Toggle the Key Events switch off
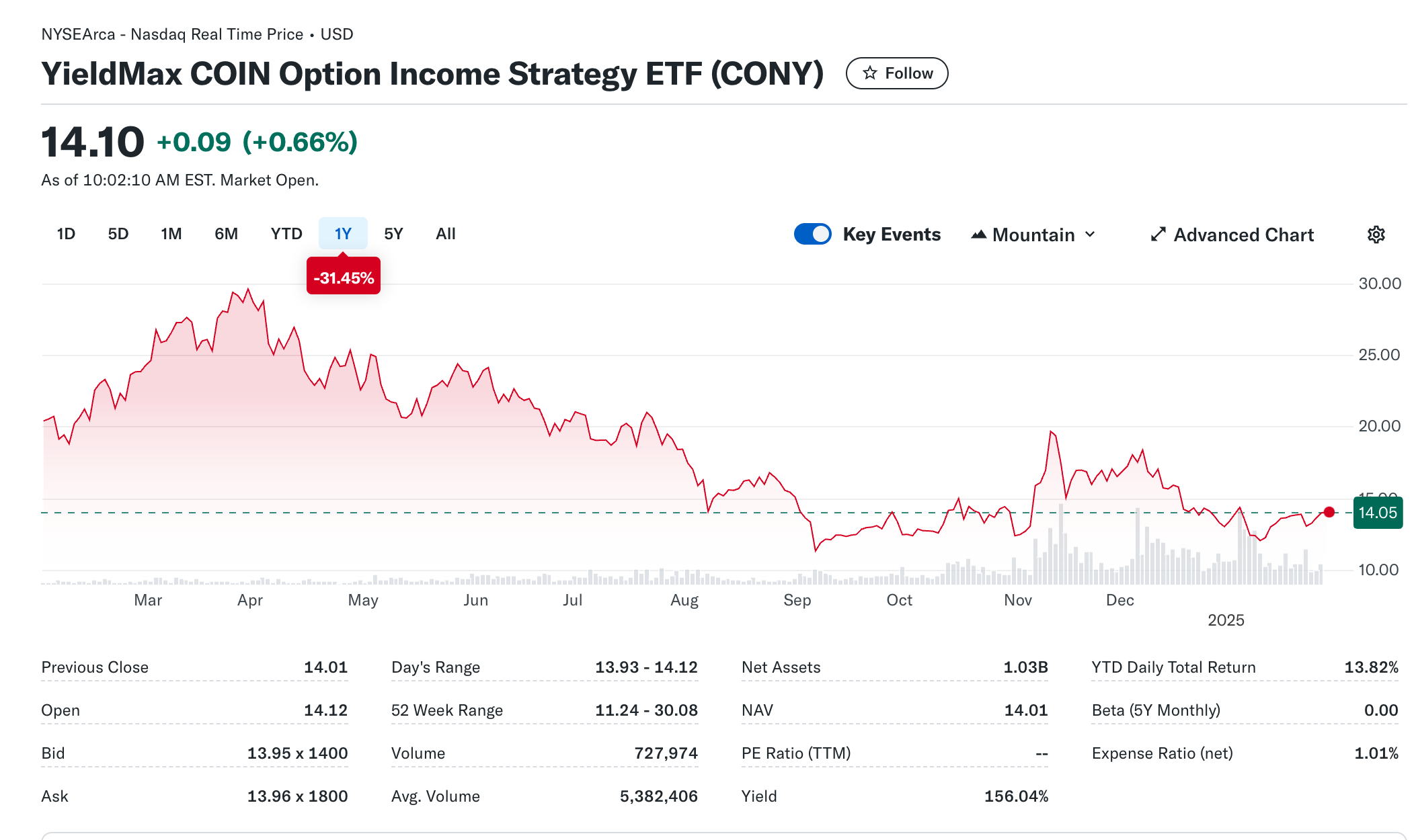 pyautogui.click(x=812, y=234)
